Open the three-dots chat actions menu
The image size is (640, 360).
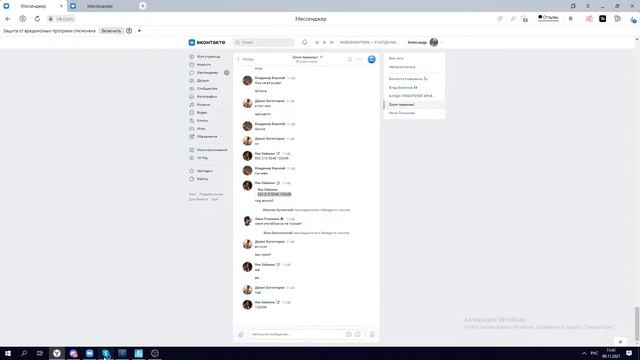(360, 60)
